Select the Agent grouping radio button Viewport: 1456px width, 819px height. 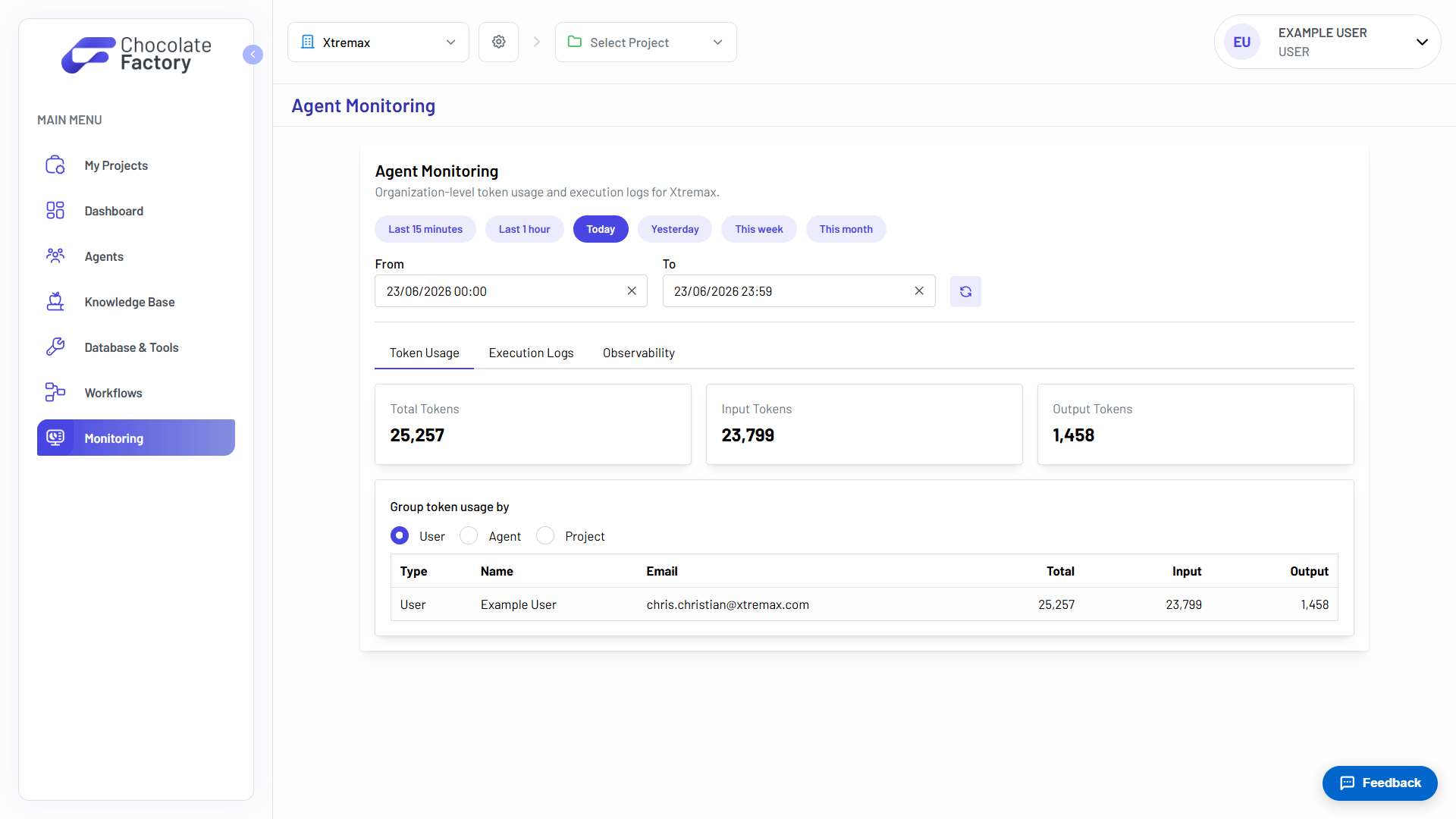click(x=469, y=536)
